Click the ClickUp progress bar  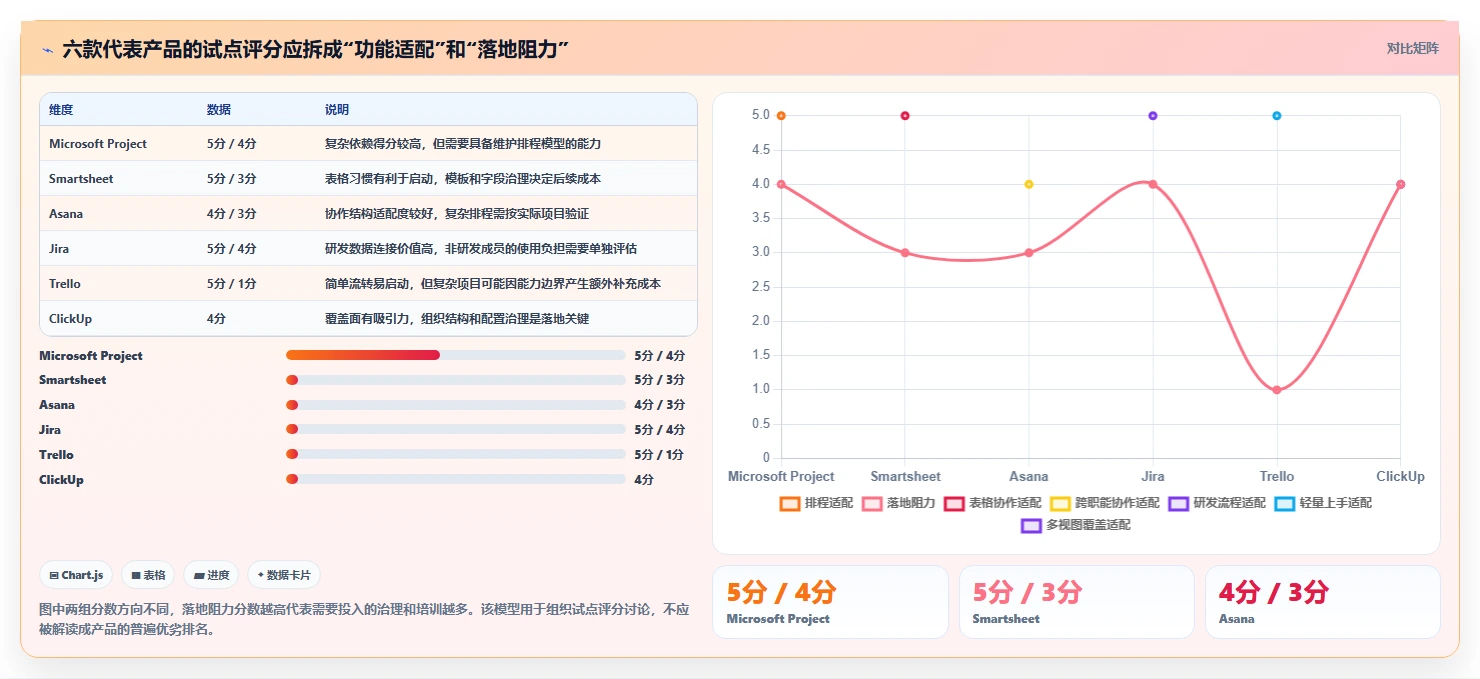tap(456, 480)
